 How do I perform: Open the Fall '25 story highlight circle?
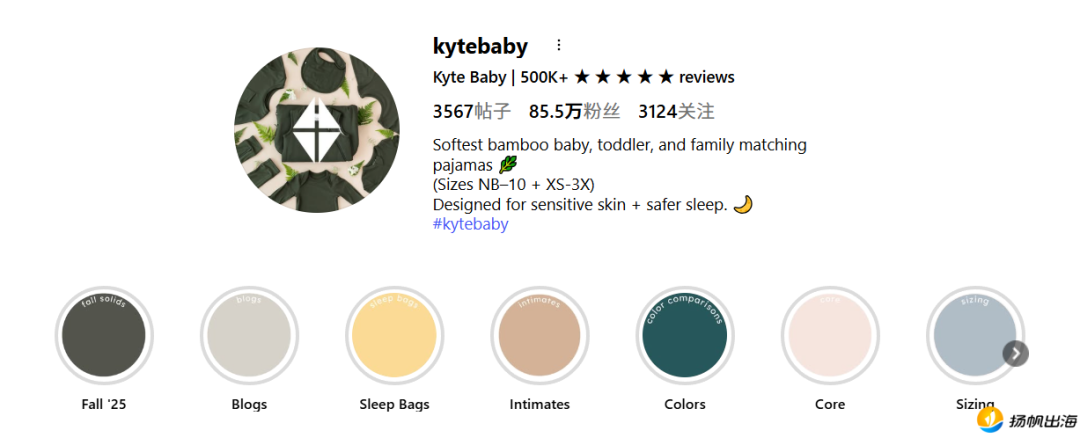104,336
